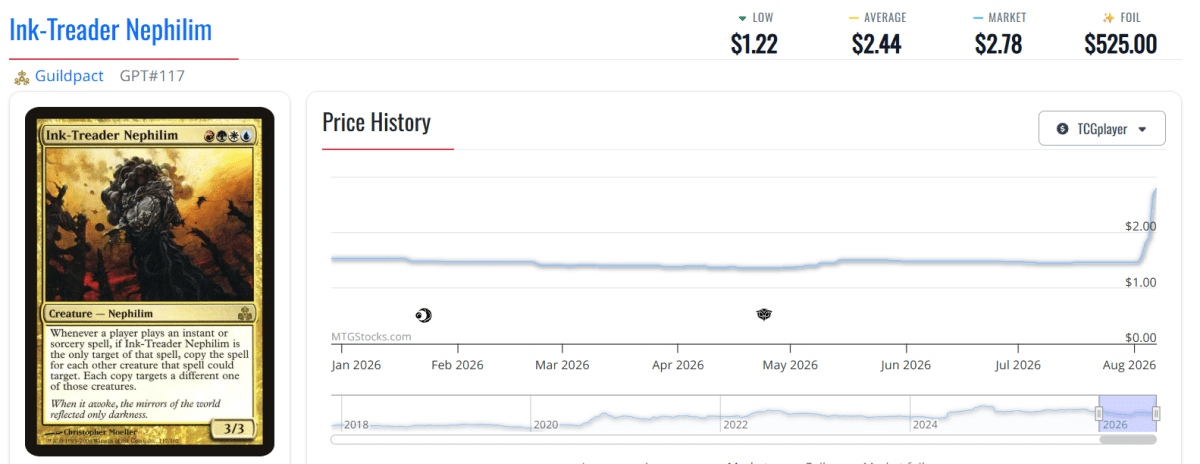This screenshot has height=464, width=1200.
Task: Click the Jul 2026 axis label
Action: click(1019, 365)
